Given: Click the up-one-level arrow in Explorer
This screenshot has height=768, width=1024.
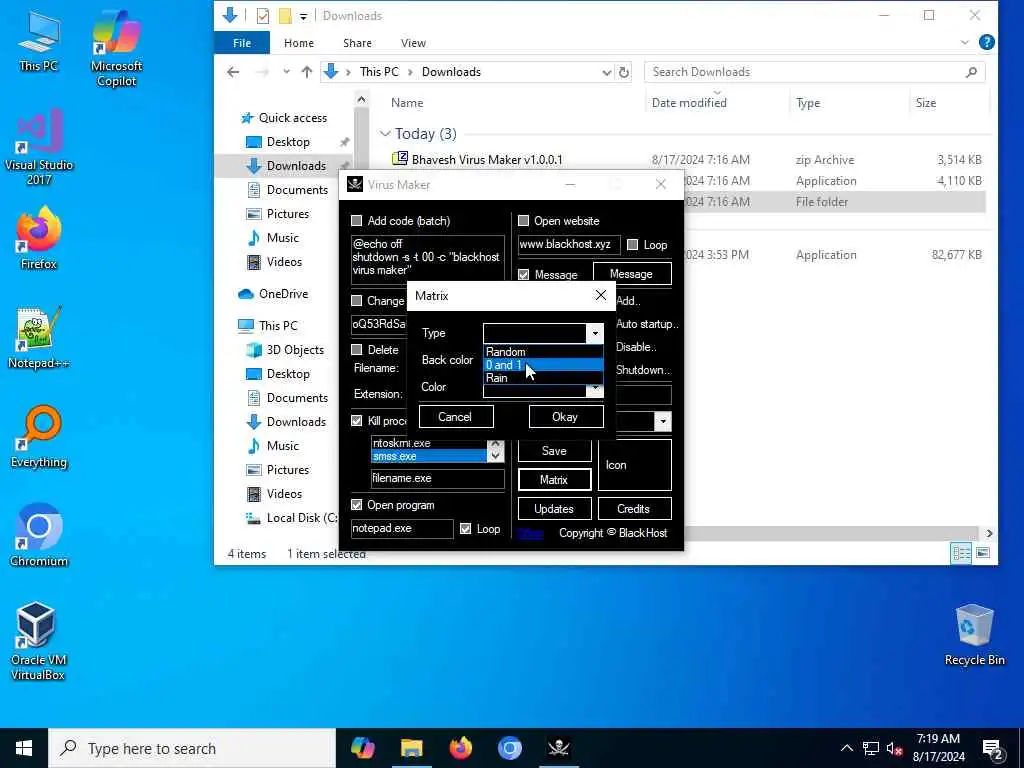Looking at the screenshot, I should click(307, 72).
